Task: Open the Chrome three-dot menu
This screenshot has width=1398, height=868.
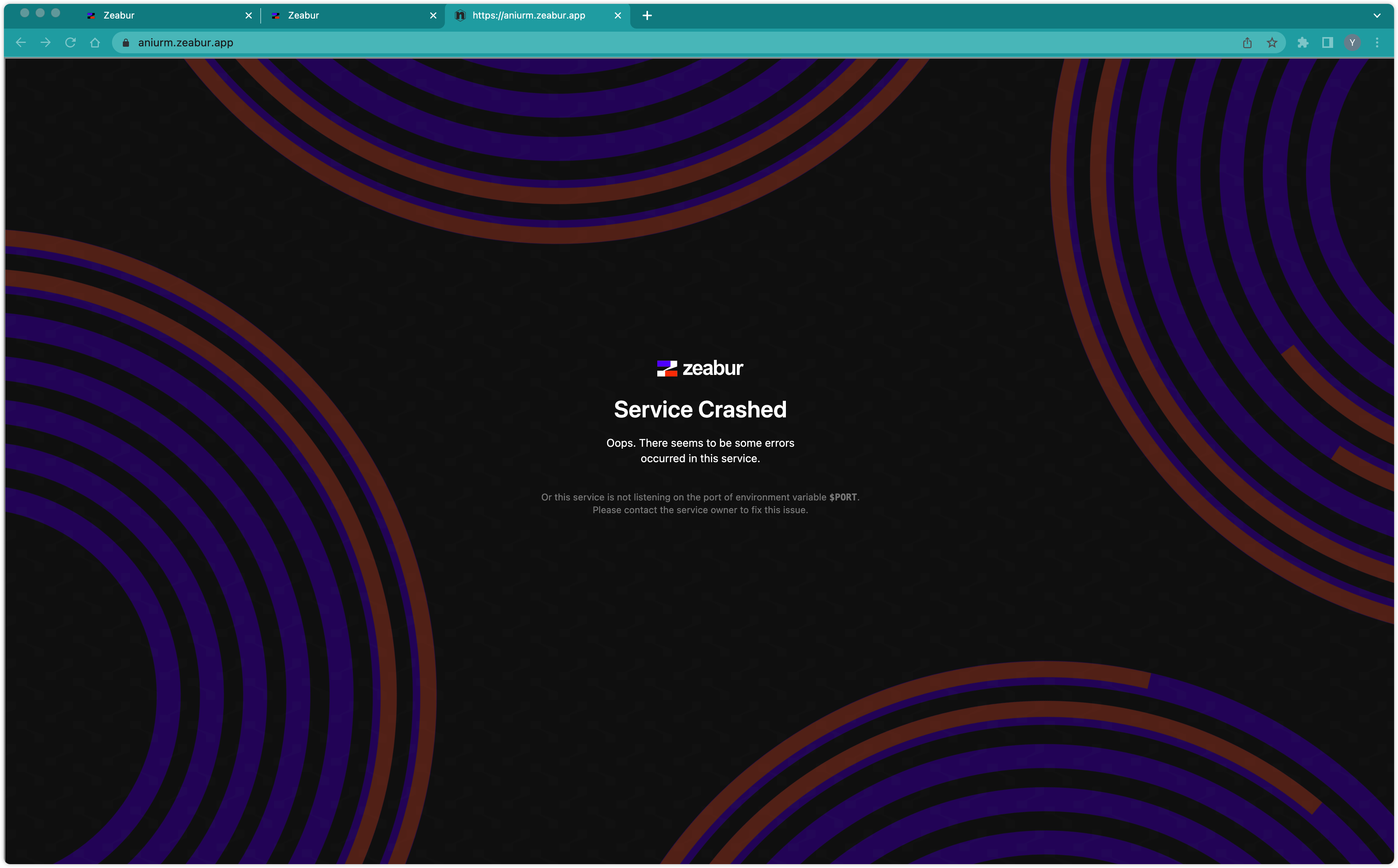Action: pyautogui.click(x=1377, y=42)
